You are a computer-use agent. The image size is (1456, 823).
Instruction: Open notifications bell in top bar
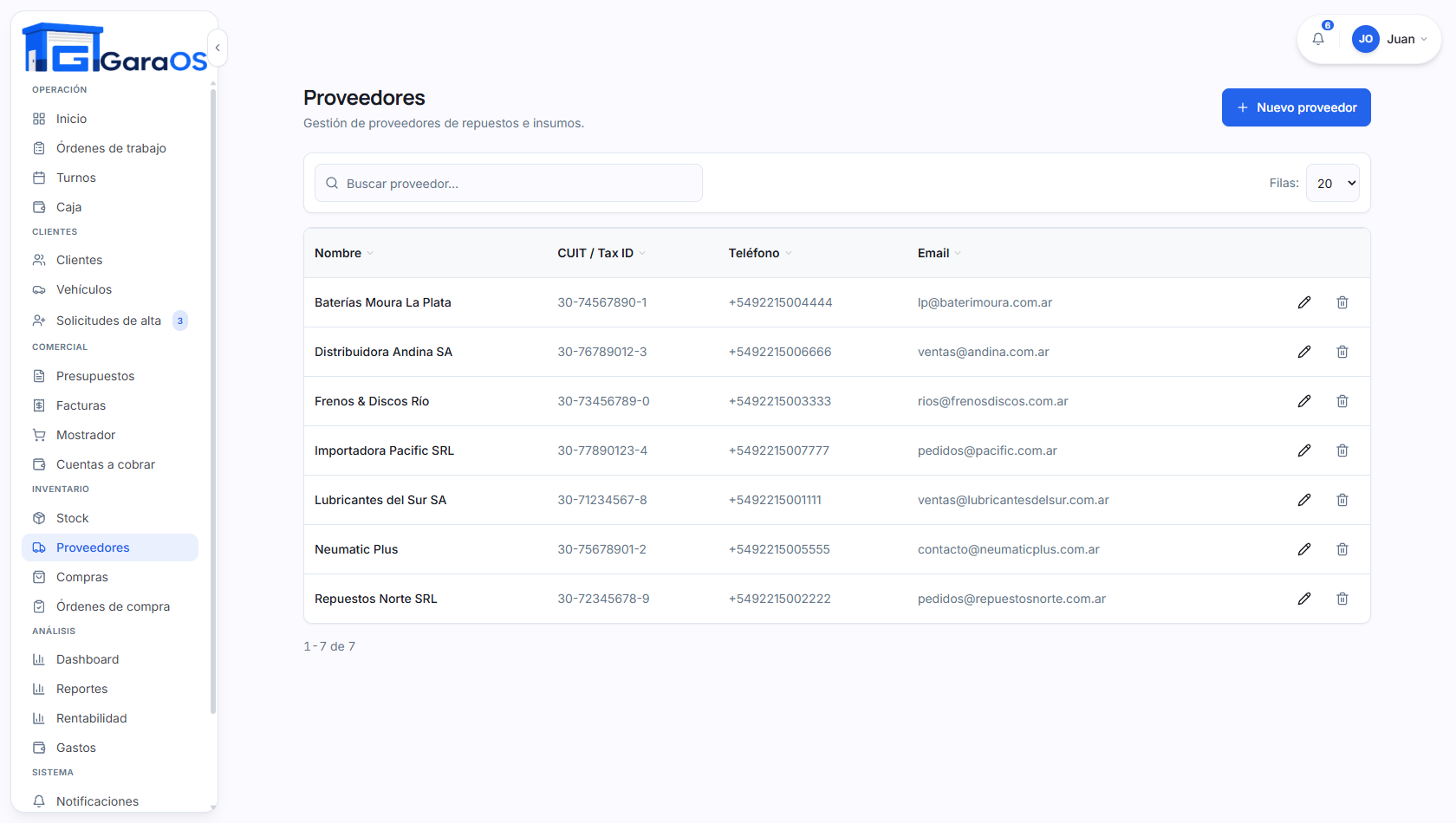tap(1318, 39)
